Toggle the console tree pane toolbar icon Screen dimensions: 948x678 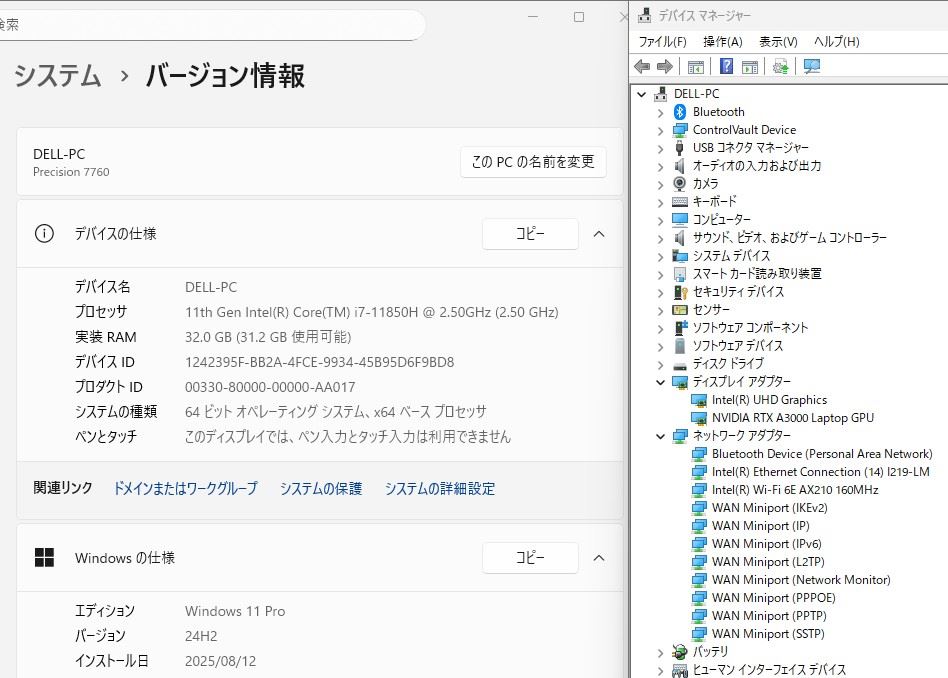click(x=696, y=67)
